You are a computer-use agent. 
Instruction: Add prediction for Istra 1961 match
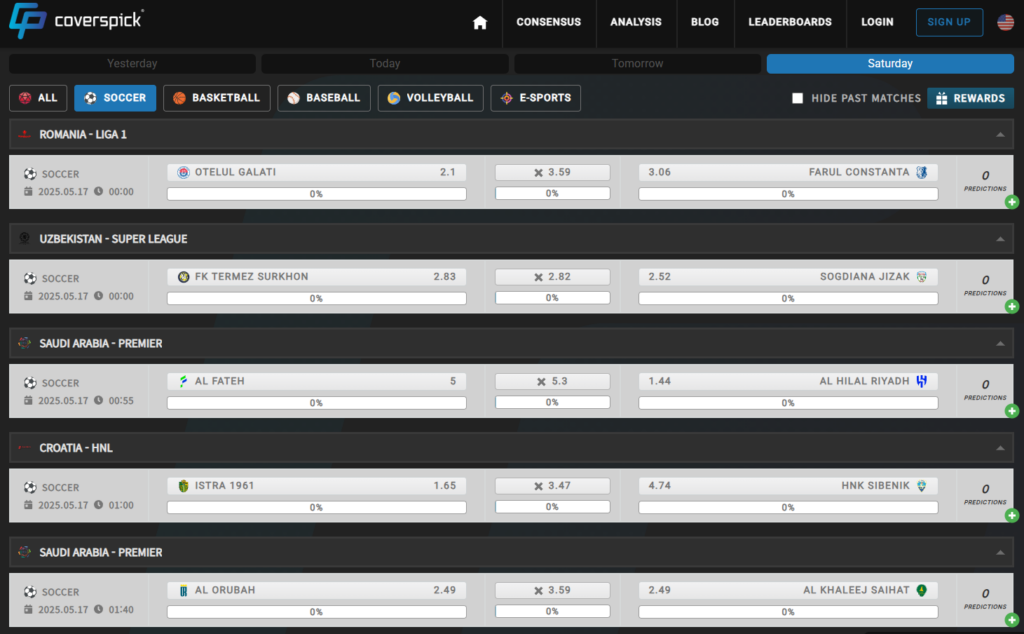click(1012, 516)
